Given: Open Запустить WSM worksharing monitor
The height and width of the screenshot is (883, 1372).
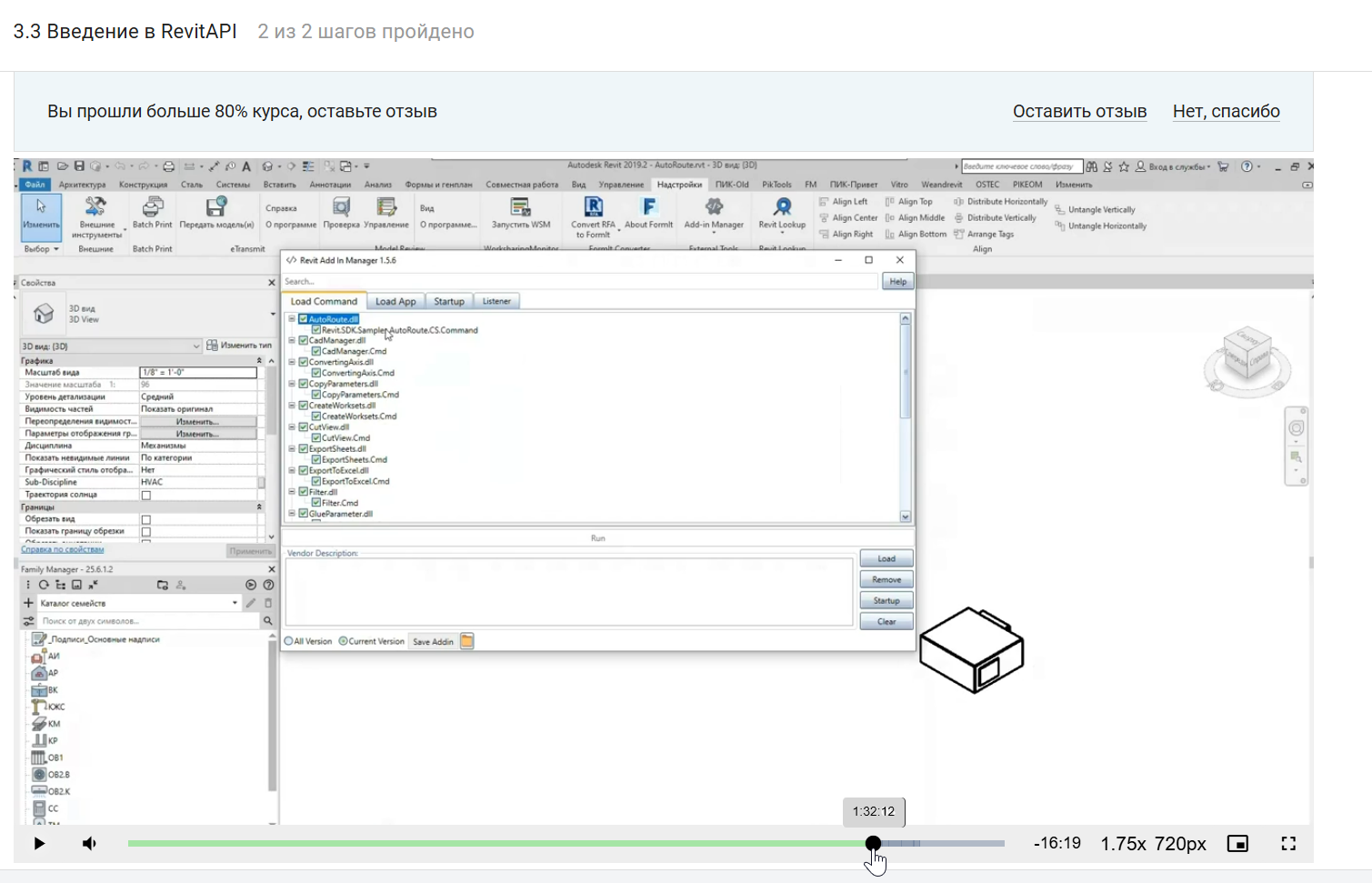Looking at the screenshot, I should coord(520,213).
